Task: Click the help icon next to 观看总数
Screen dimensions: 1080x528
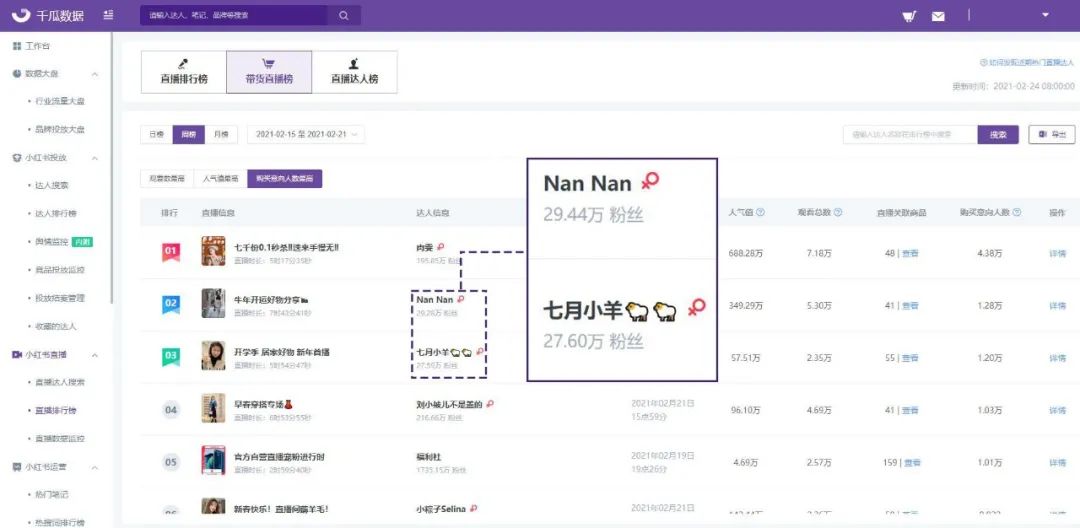Action: tap(838, 213)
